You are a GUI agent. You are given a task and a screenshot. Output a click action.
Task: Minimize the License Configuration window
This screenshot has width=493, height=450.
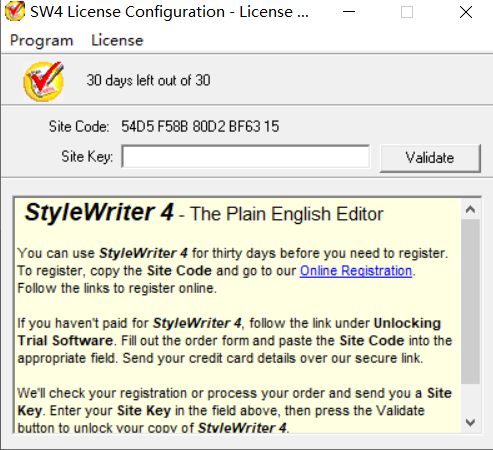point(349,12)
